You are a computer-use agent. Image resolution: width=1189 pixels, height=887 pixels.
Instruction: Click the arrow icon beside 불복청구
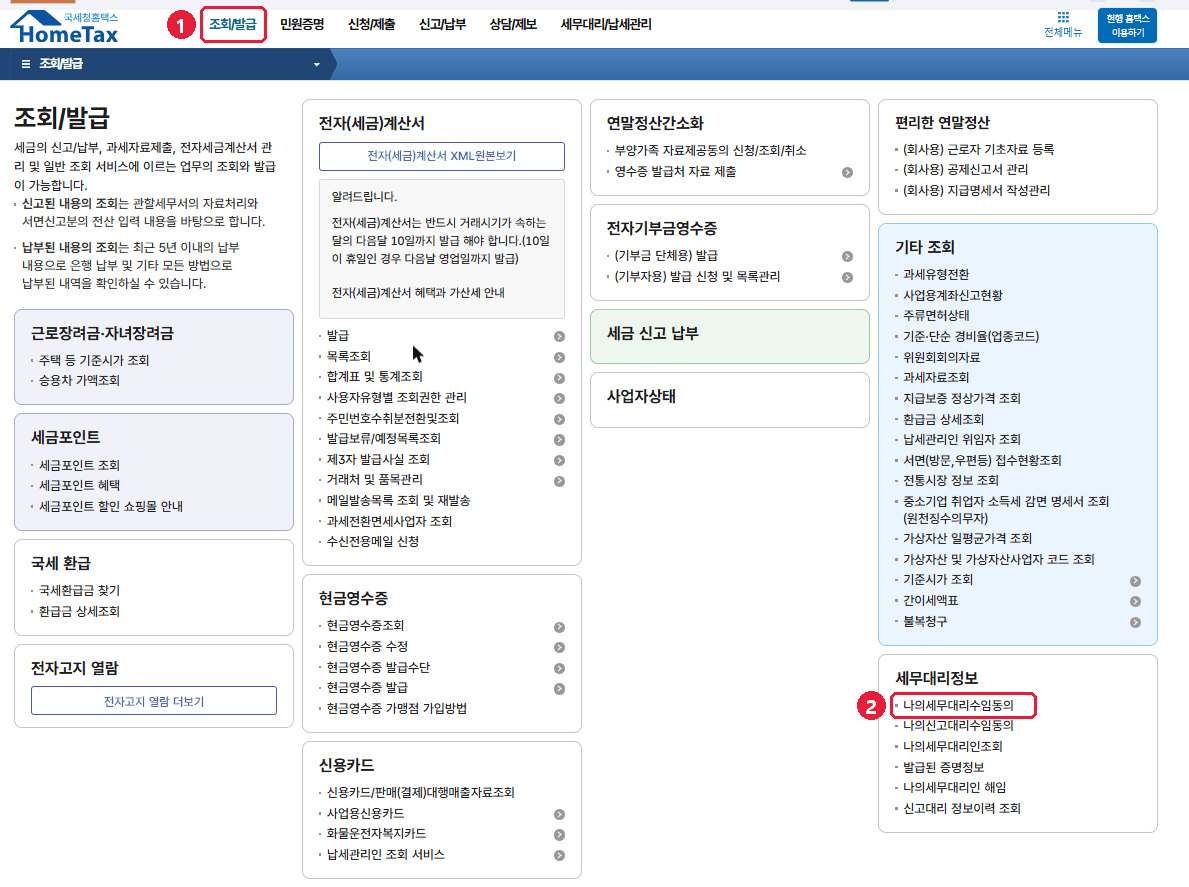(x=1135, y=622)
